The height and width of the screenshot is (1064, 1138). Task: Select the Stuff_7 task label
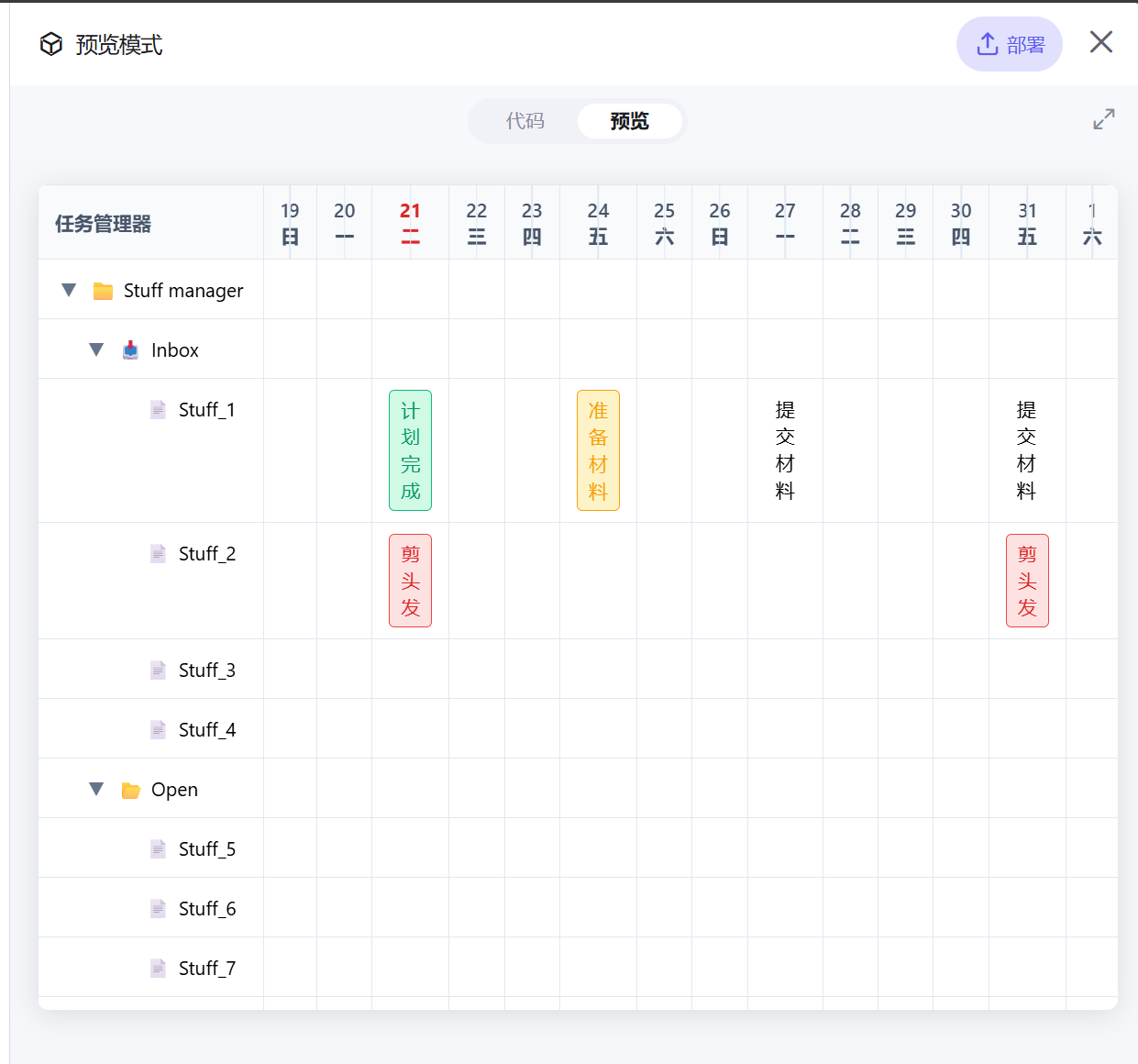coord(207,969)
